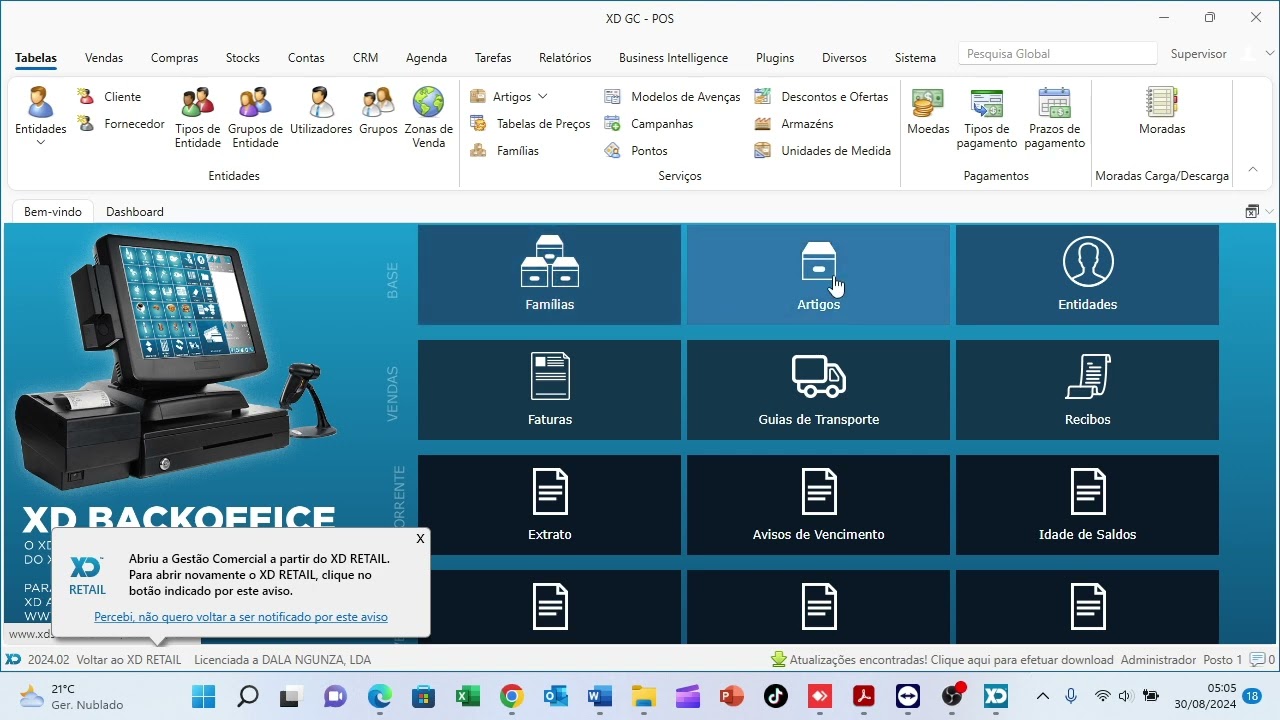The image size is (1280, 720).
Task: Open the tab list dropdown arrow
Action: click(x=1270, y=212)
